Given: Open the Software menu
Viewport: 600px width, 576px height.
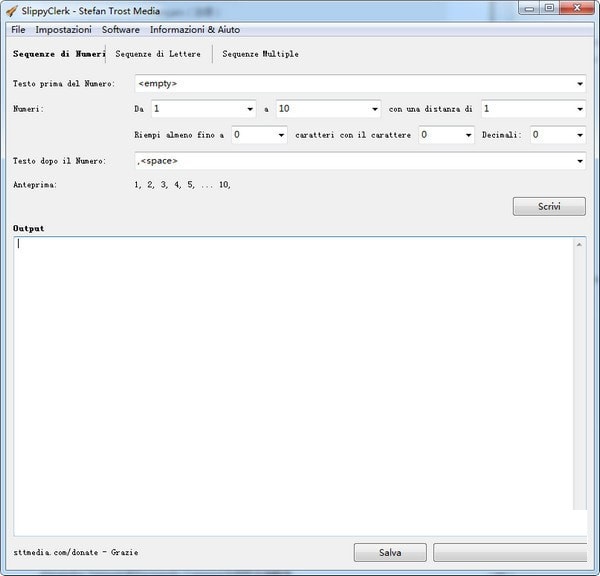Looking at the screenshot, I should pos(121,30).
